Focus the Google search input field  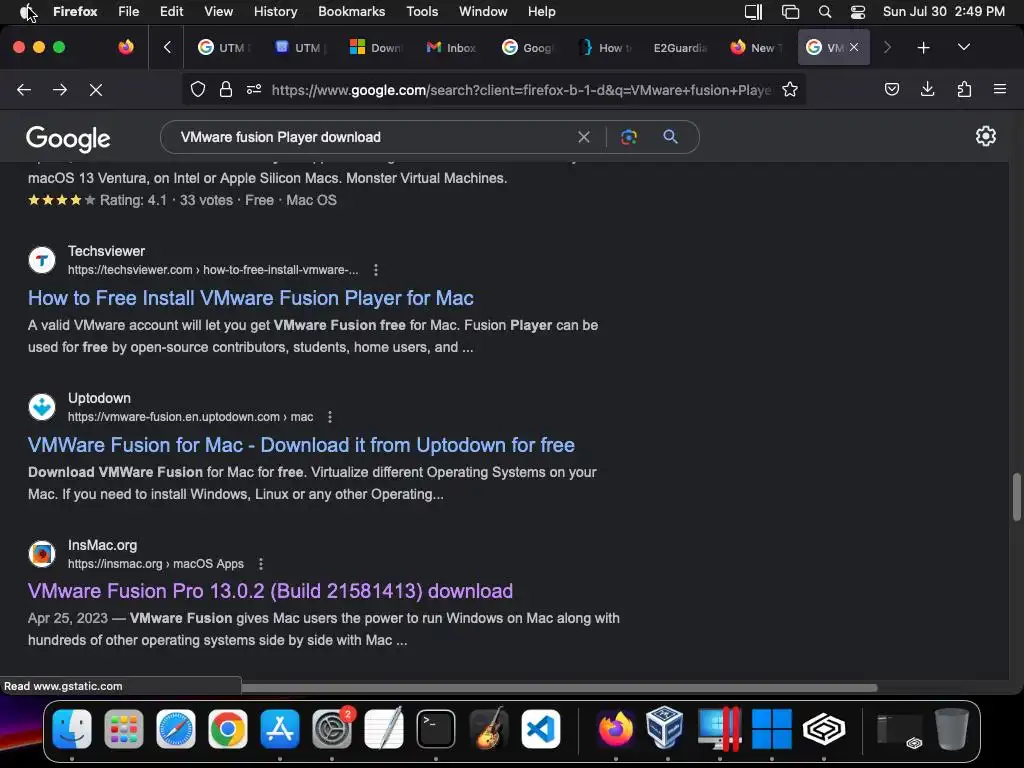point(372,137)
